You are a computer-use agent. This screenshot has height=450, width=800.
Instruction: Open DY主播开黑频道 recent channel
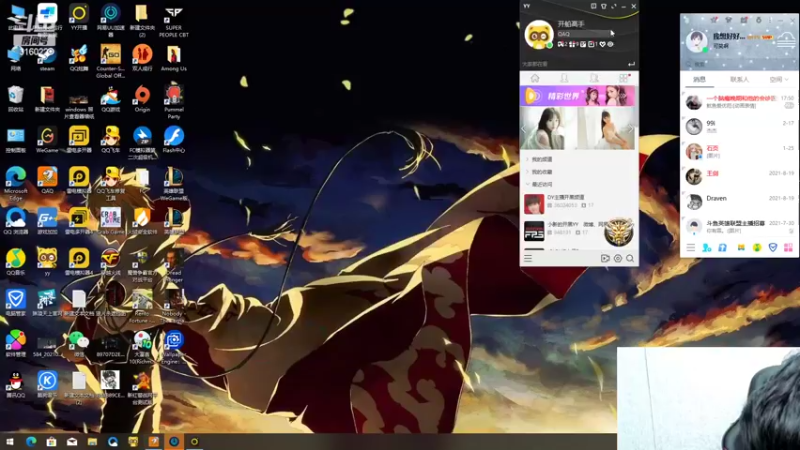coord(579,204)
